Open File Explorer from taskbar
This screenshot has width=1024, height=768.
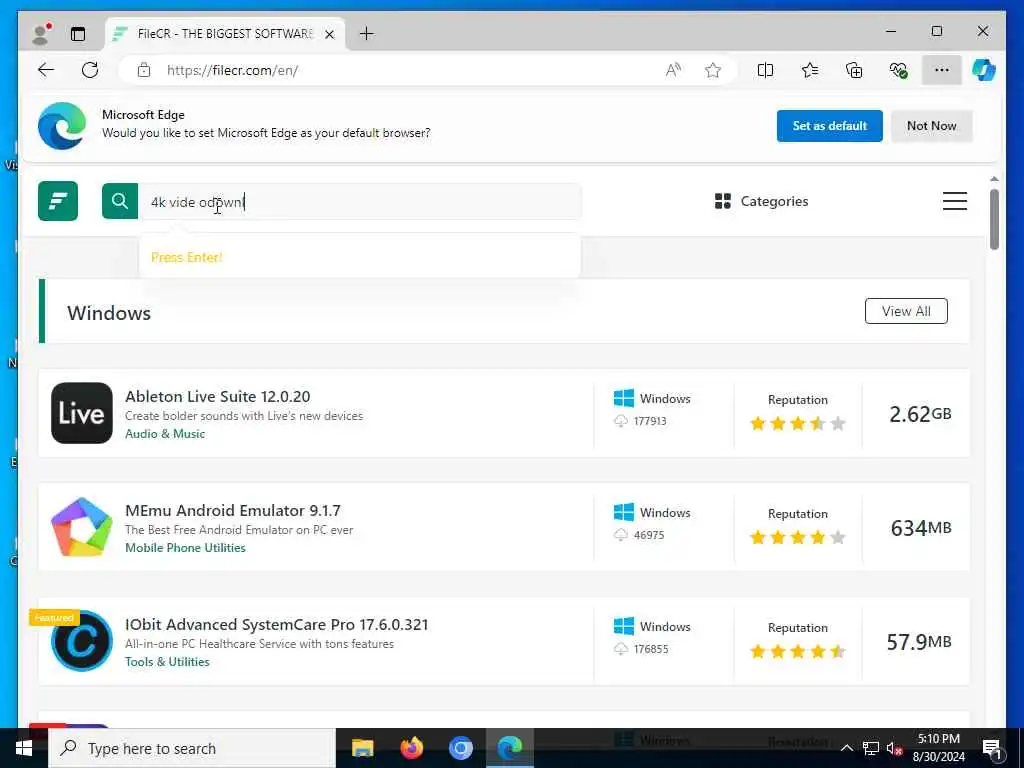(x=362, y=748)
